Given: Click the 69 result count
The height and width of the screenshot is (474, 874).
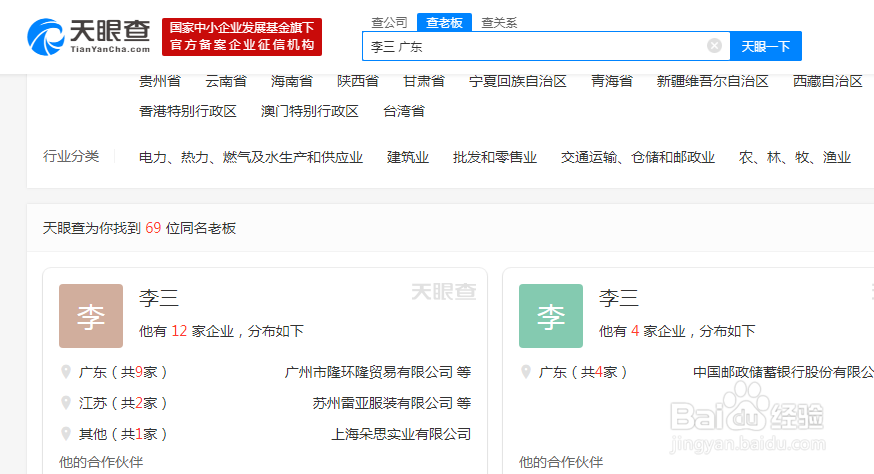Looking at the screenshot, I should tap(153, 228).
